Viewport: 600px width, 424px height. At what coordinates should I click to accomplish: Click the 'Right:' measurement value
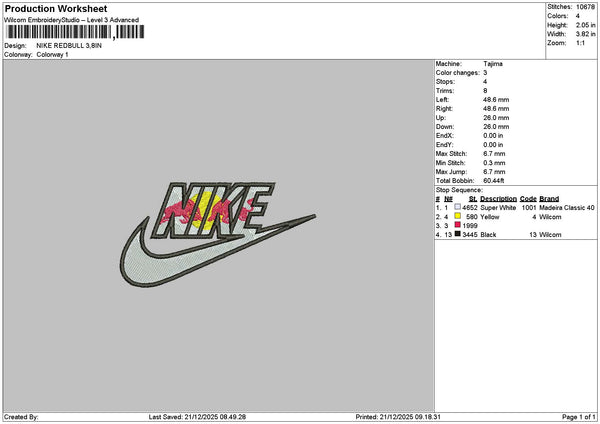point(496,109)
